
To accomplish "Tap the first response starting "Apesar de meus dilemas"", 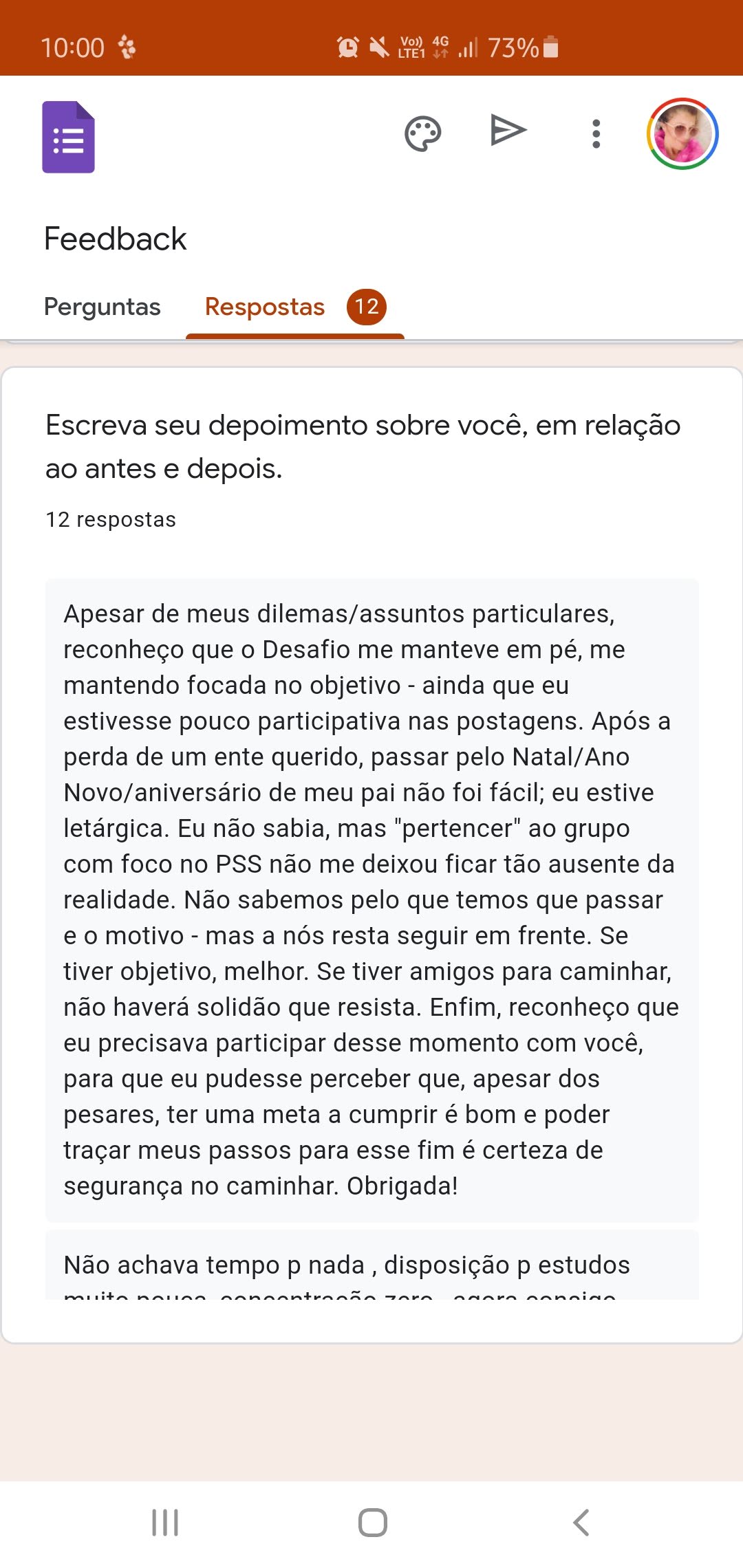I will click(x=371, y=900).
